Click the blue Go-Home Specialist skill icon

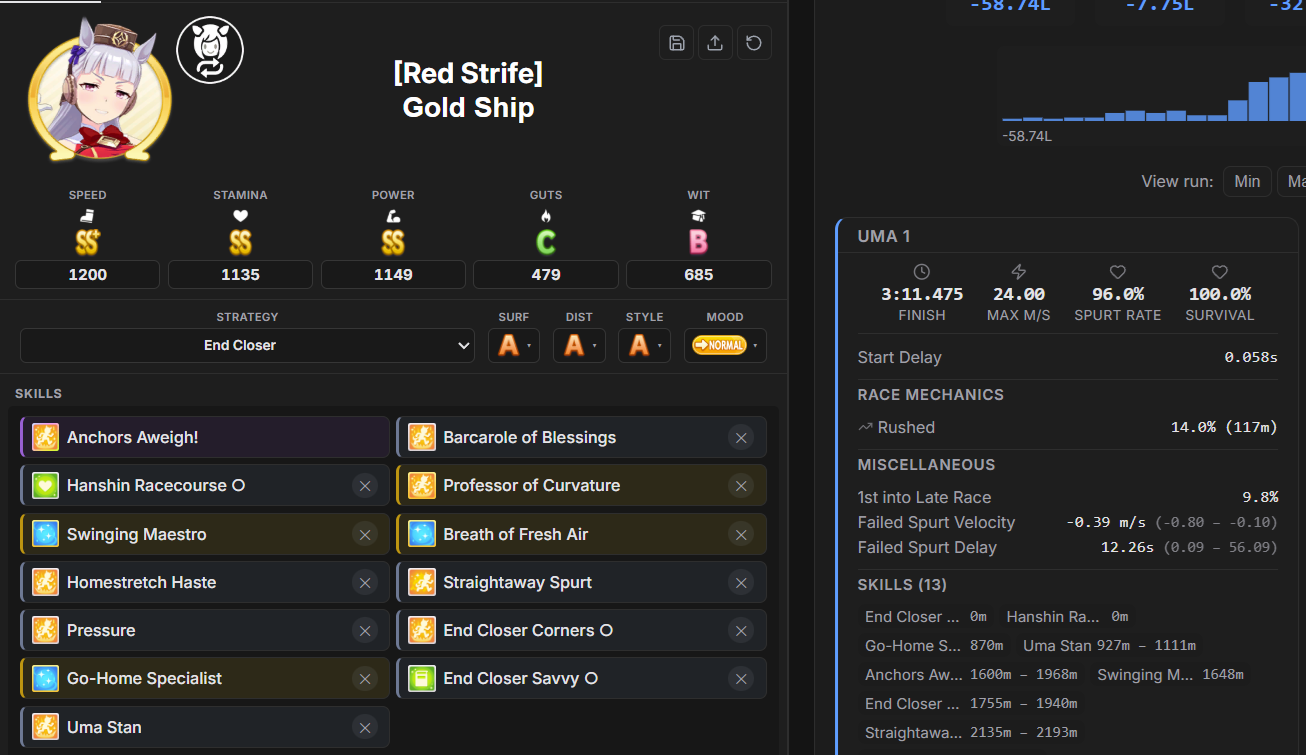pos(45,678)
